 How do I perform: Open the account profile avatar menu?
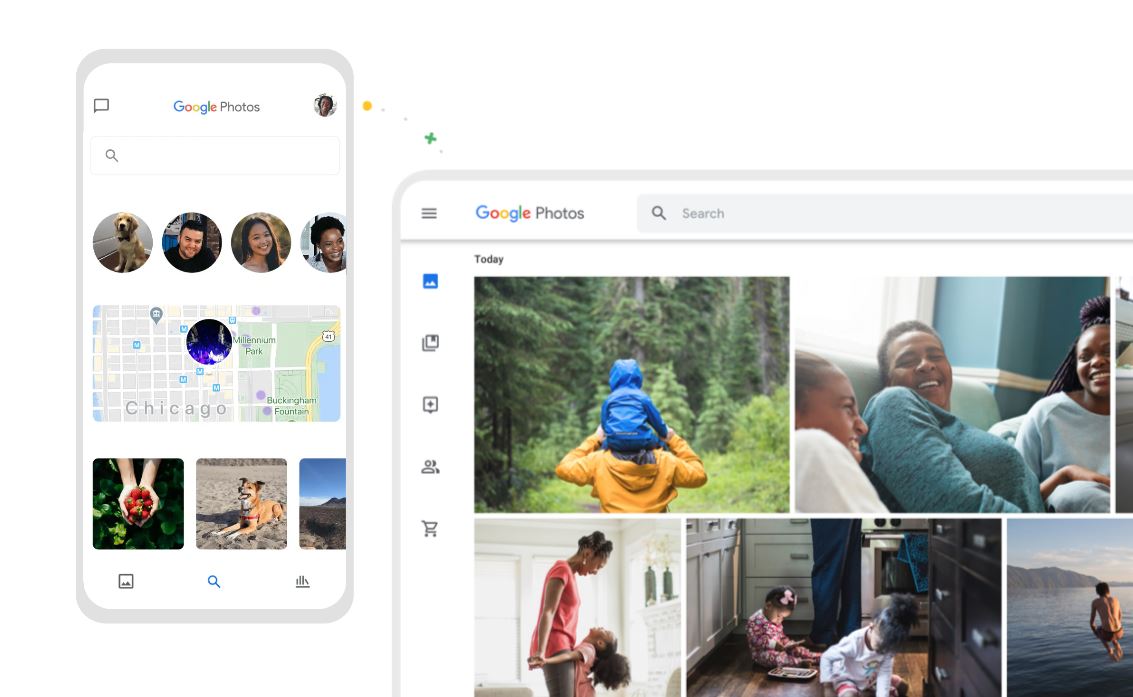[x=324, y=104]
